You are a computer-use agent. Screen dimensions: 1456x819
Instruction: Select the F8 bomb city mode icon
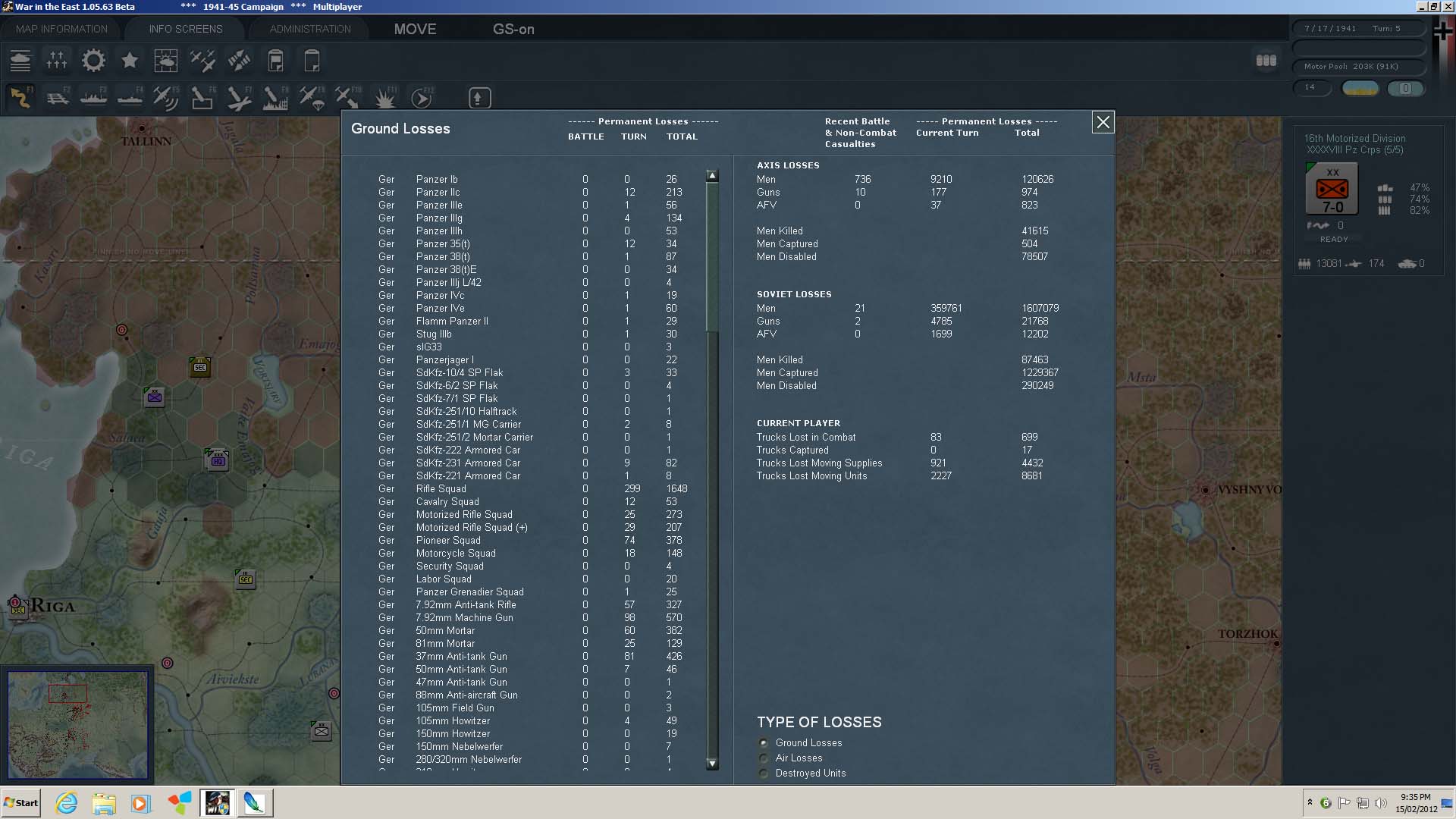click(275, 98)
